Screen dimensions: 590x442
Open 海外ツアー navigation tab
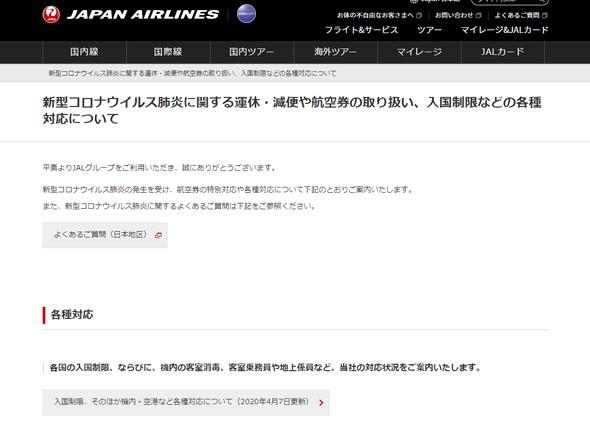(x=335, y=52)
